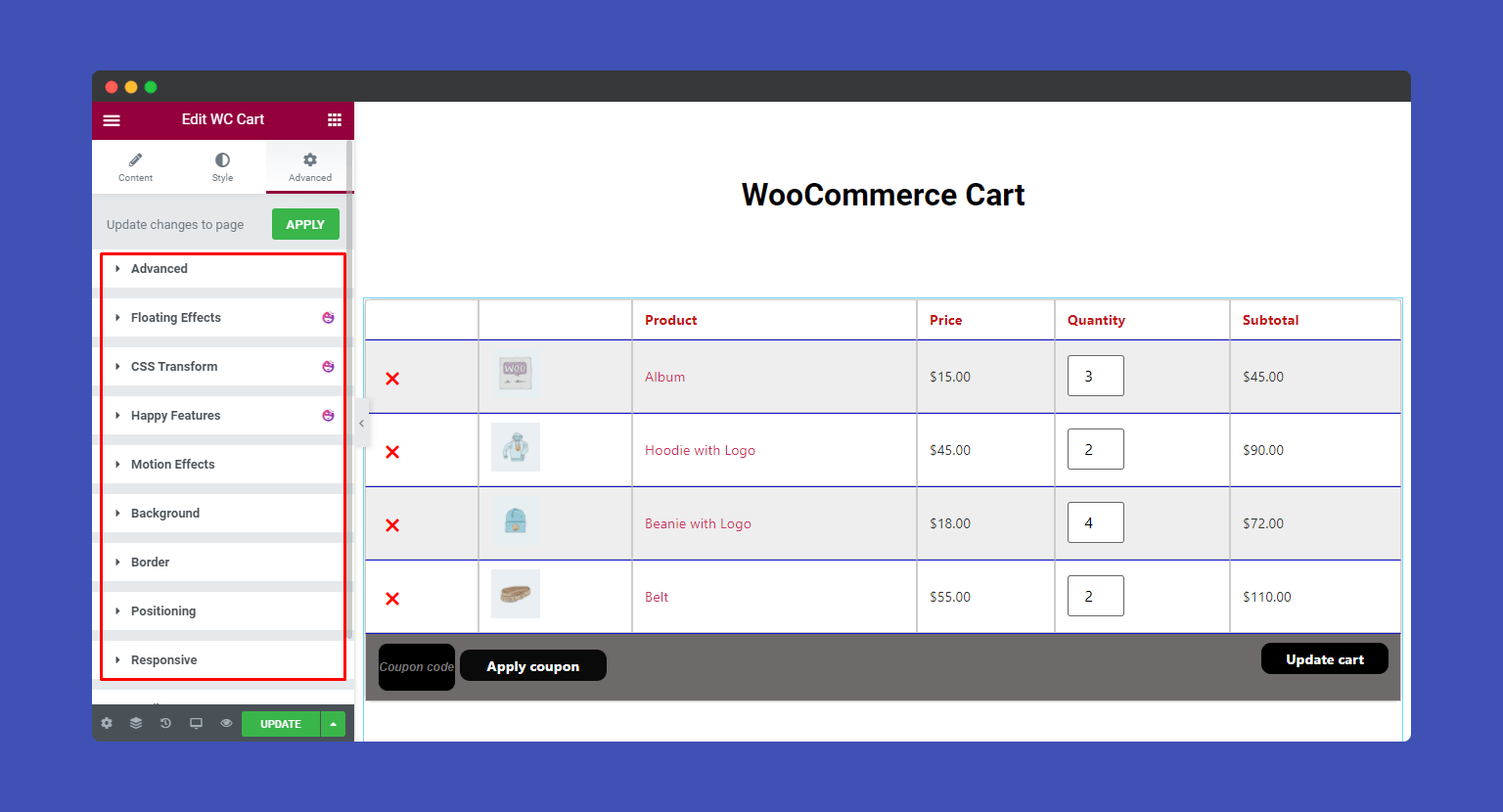Expand the CSS Transform section

222,367
